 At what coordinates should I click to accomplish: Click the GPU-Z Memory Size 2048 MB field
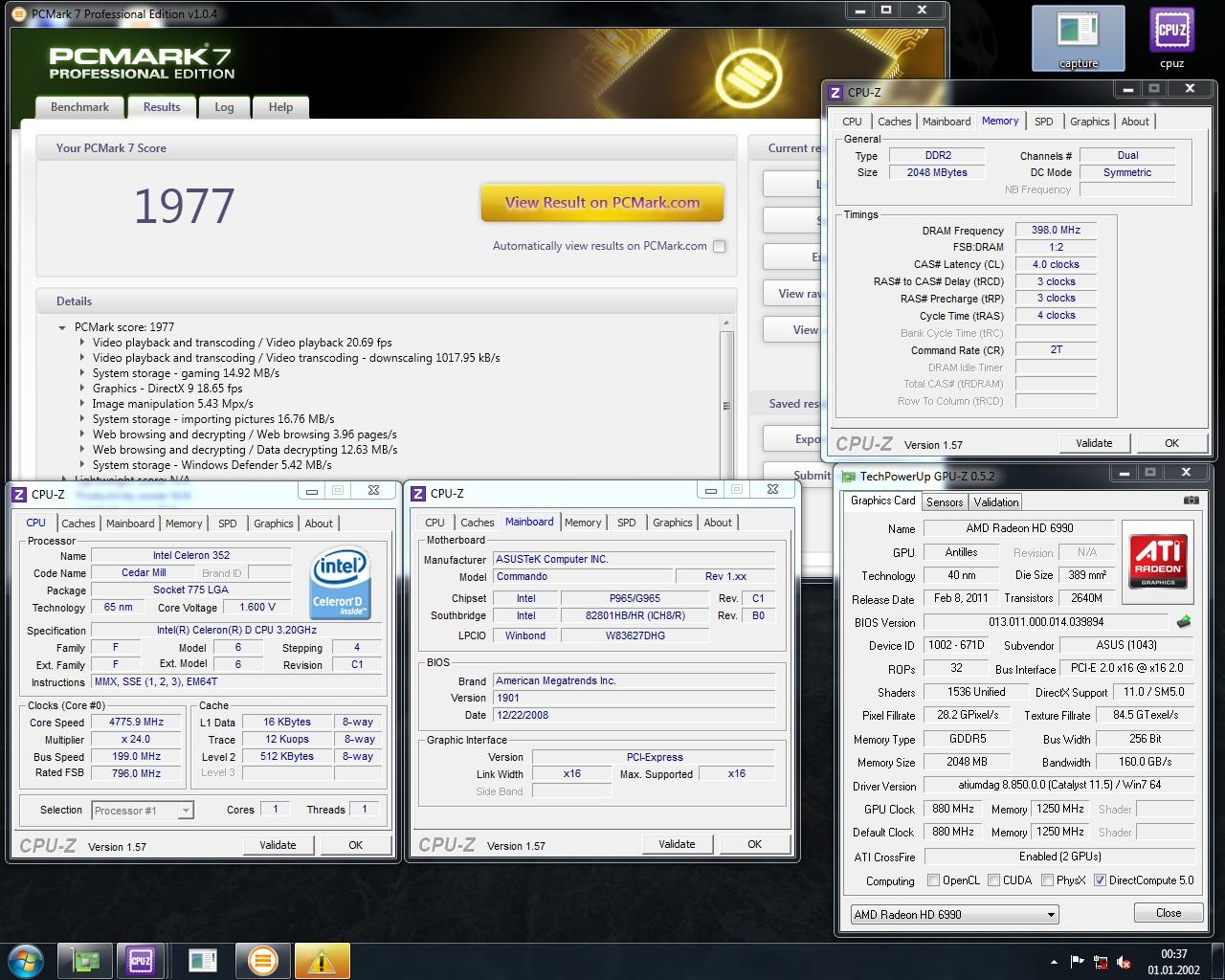pyautogui.click(x=967, y=762)
